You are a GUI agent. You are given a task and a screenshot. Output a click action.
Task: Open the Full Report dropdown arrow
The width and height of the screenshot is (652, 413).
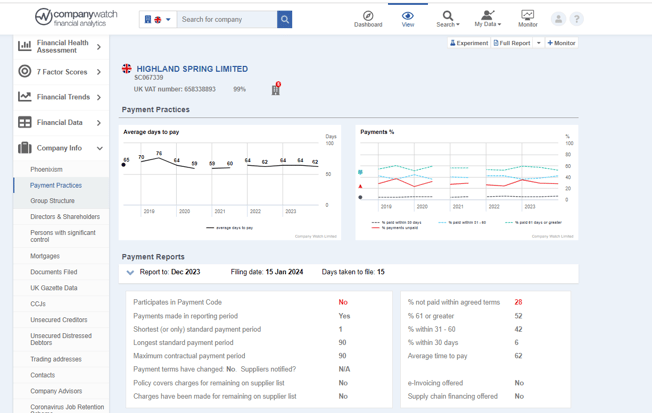pos(538,43)
